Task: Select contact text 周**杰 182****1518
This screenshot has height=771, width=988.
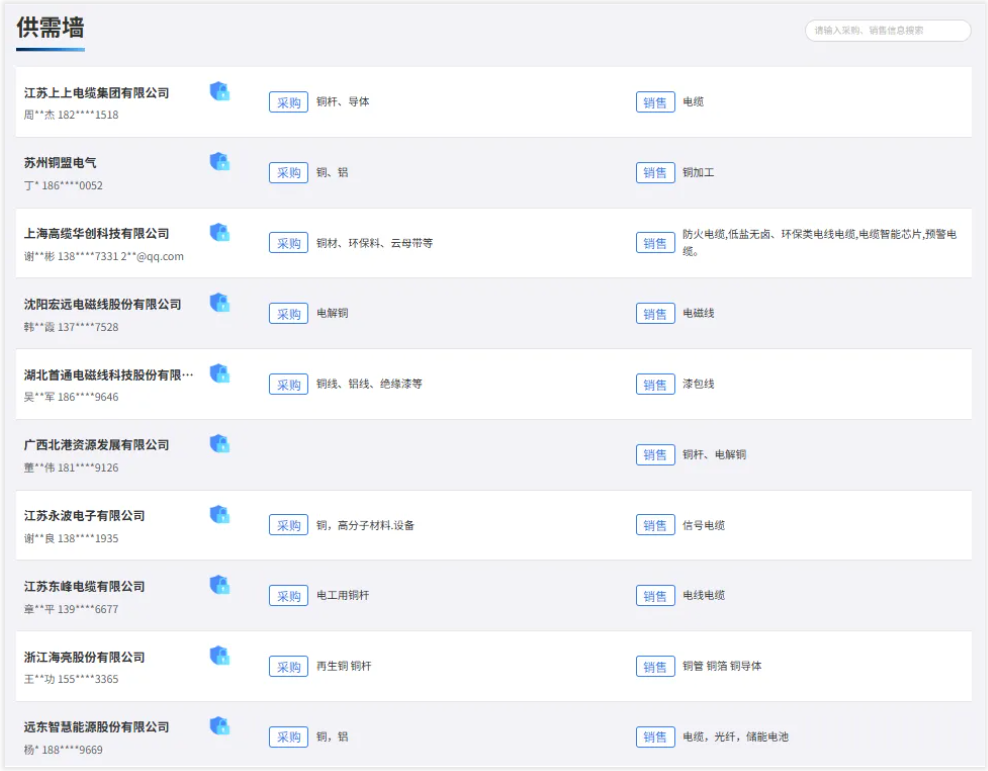Action: [71, 115]
